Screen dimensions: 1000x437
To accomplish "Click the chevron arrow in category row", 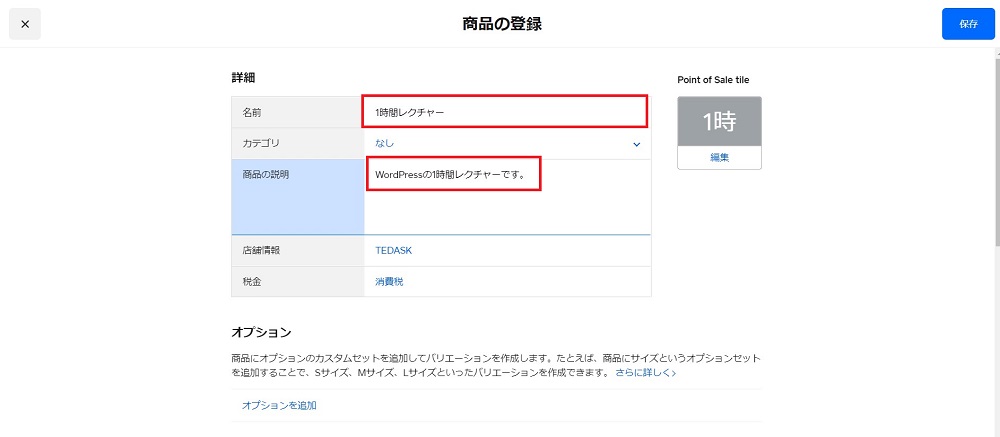I will (636, 144).
